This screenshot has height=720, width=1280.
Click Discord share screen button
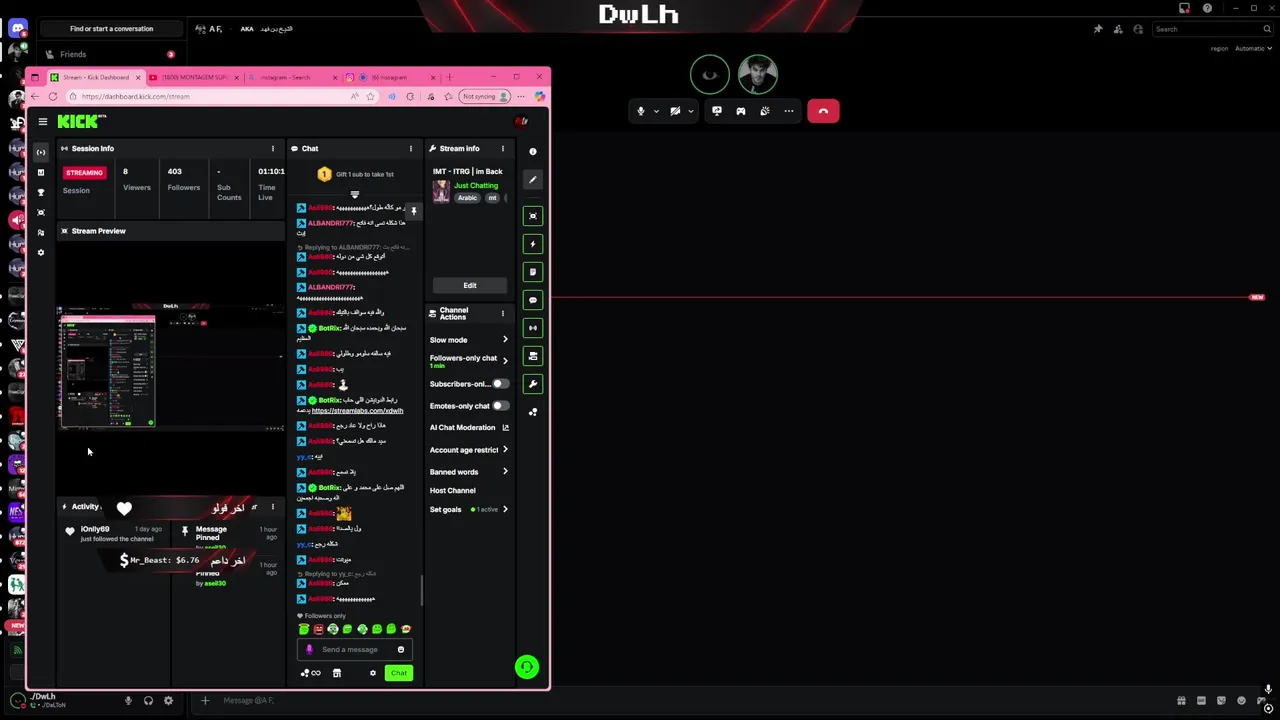(x=717, y=111)
